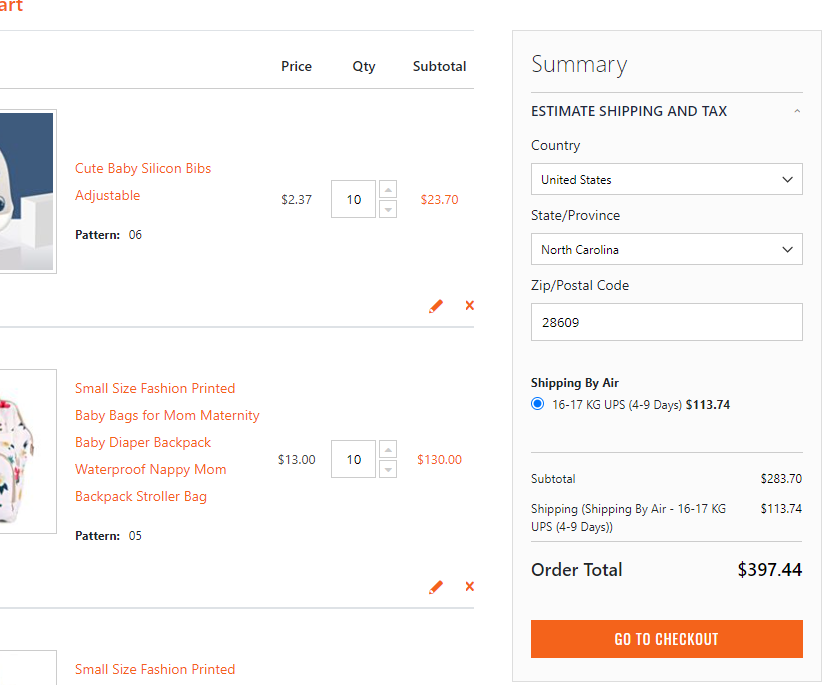The width and height of the screenshot is (826, 685).
Task: Collapse the Estimate Shipping and Tax section
Action: coord(797,111)
